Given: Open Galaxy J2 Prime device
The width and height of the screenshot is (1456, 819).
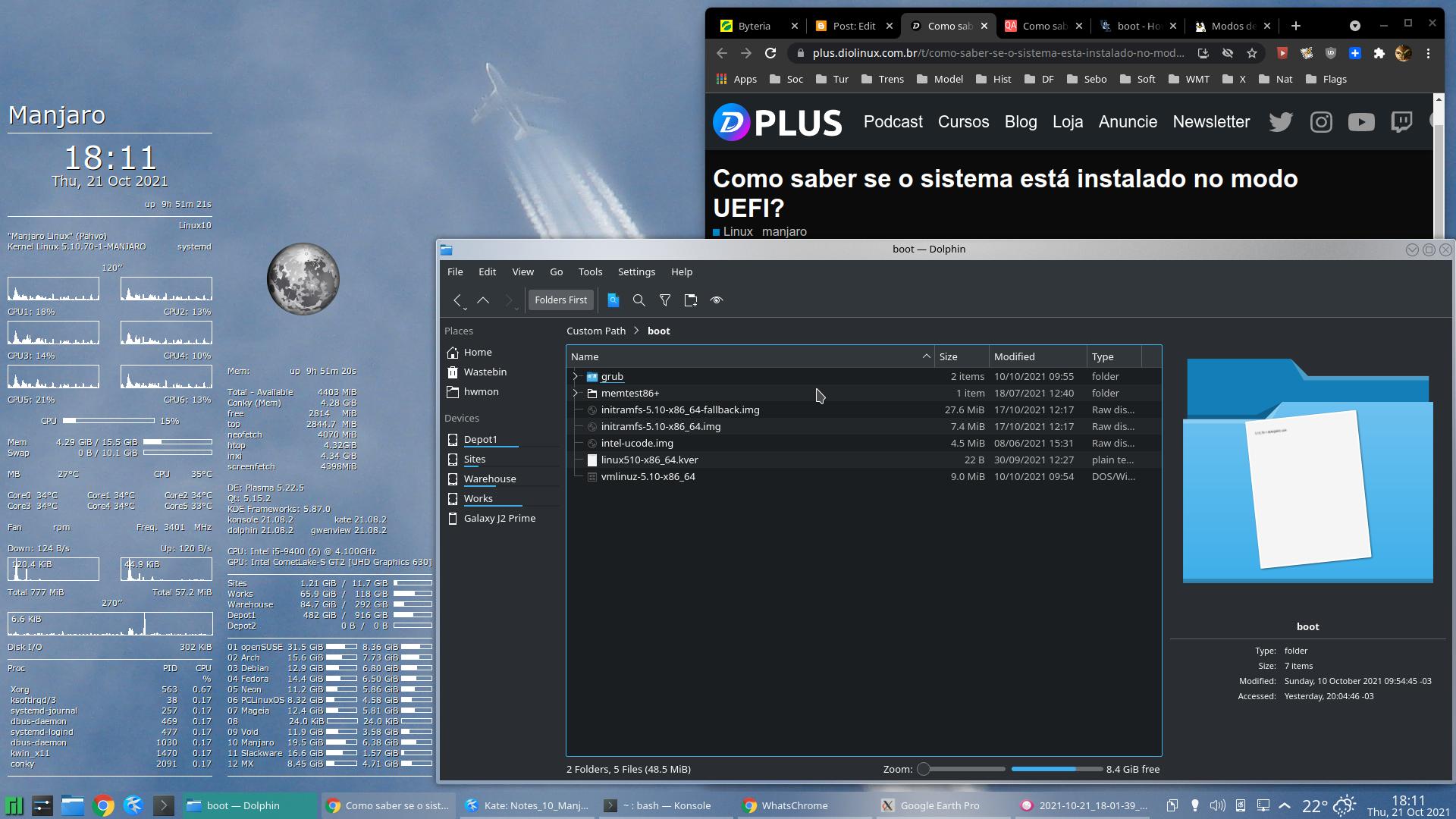Looking at the screenshot, I should pyautogui.click(x=501, y=518).
